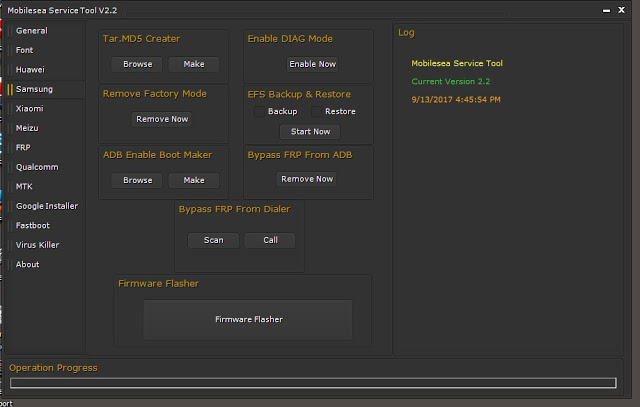Click Remove Now under Remove Factory Mode
The height and width of the screenshot is (407, 640).
162,119
